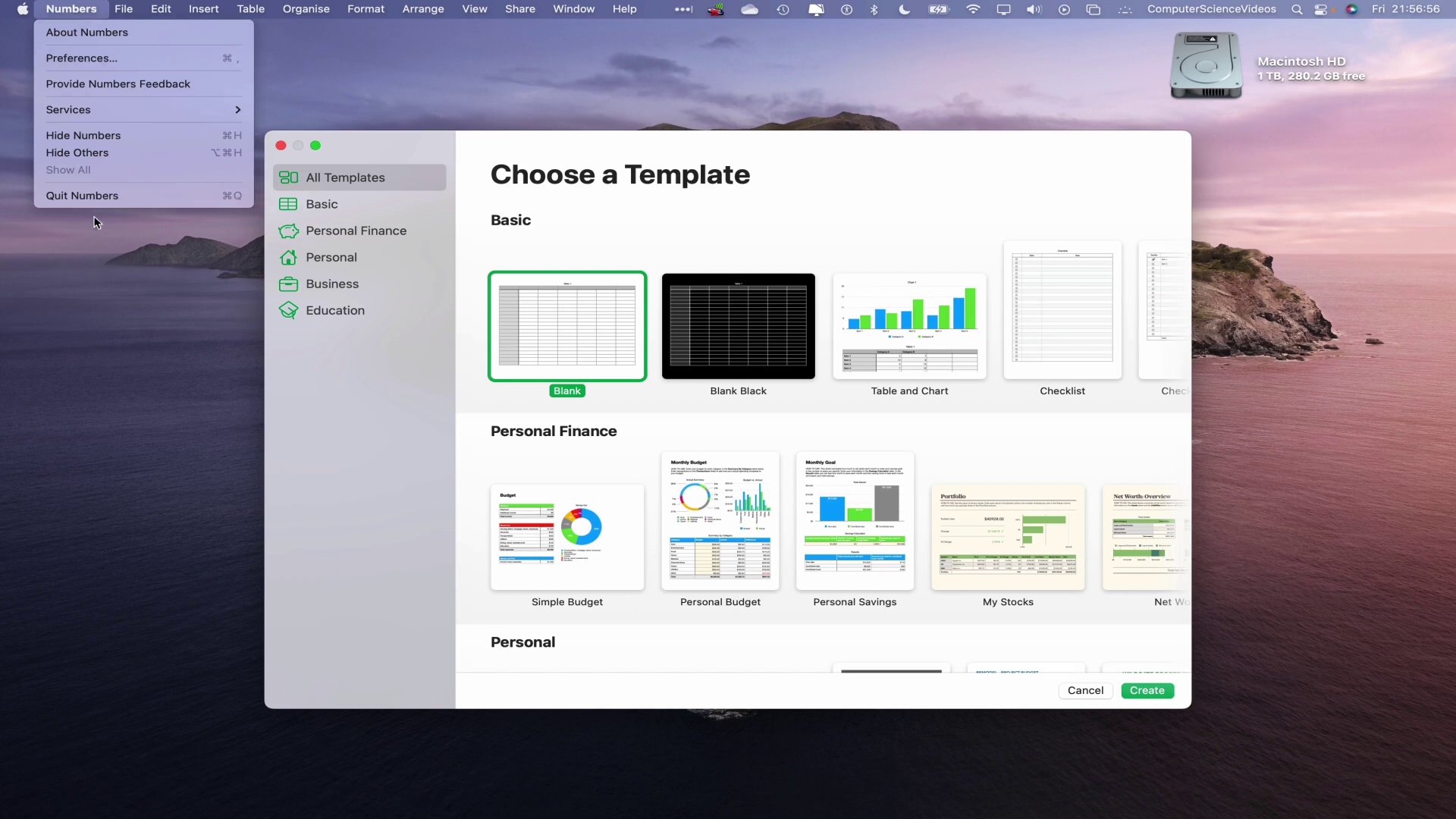1456x819 pixels.
Task: Select Preferences... from the Numbers menu
Action: (x=81, y=58)
